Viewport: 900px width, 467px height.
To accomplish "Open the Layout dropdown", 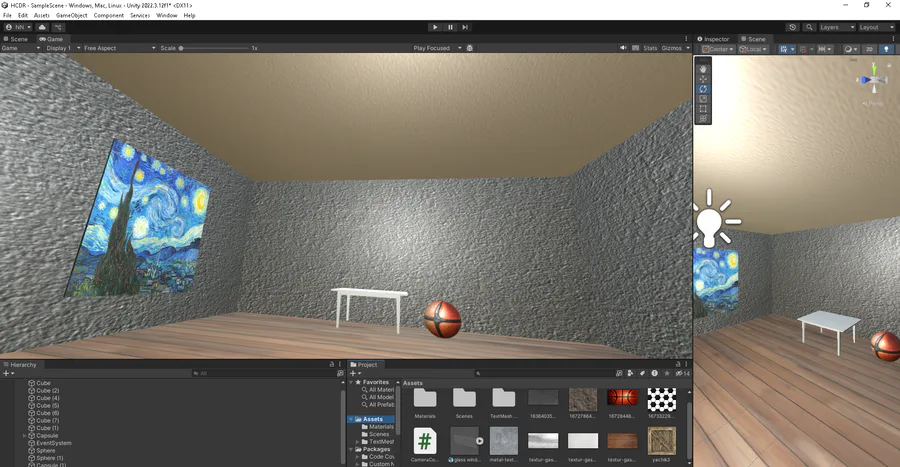I will 876,27.
